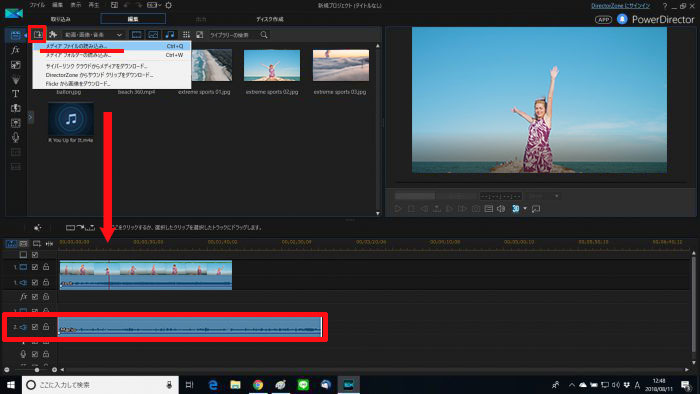Choose download images from Flickr
The width and height of the screenshot is (700, 394).
pos(112,83)
